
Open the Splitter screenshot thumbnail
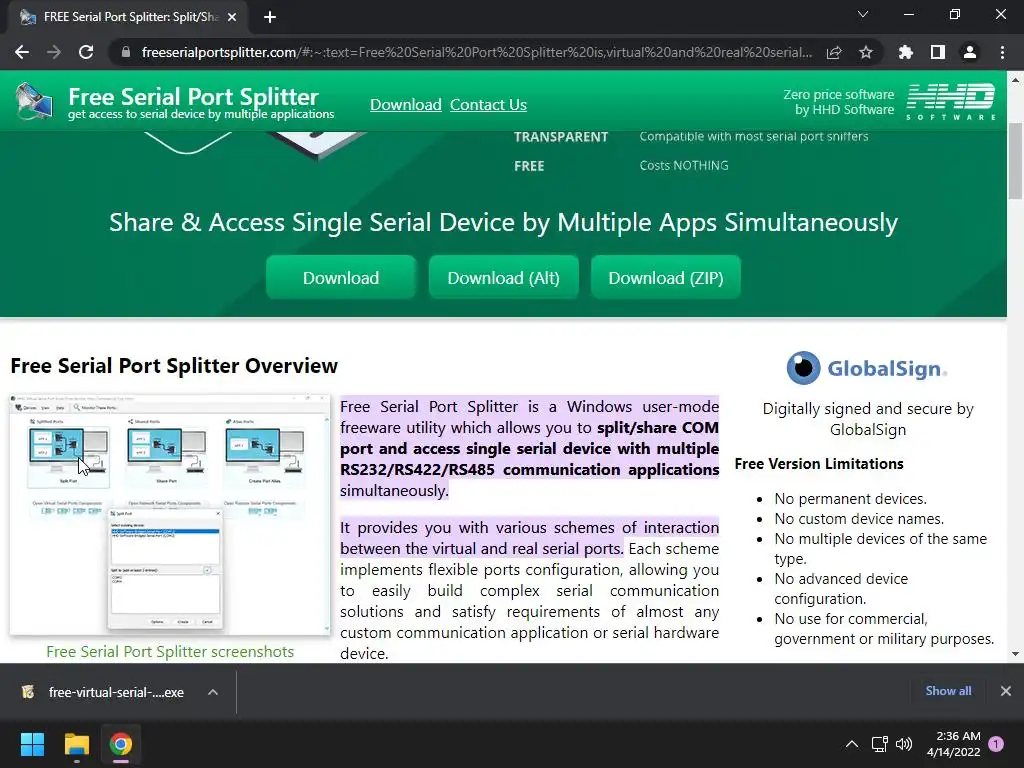[x=170, y=514]
